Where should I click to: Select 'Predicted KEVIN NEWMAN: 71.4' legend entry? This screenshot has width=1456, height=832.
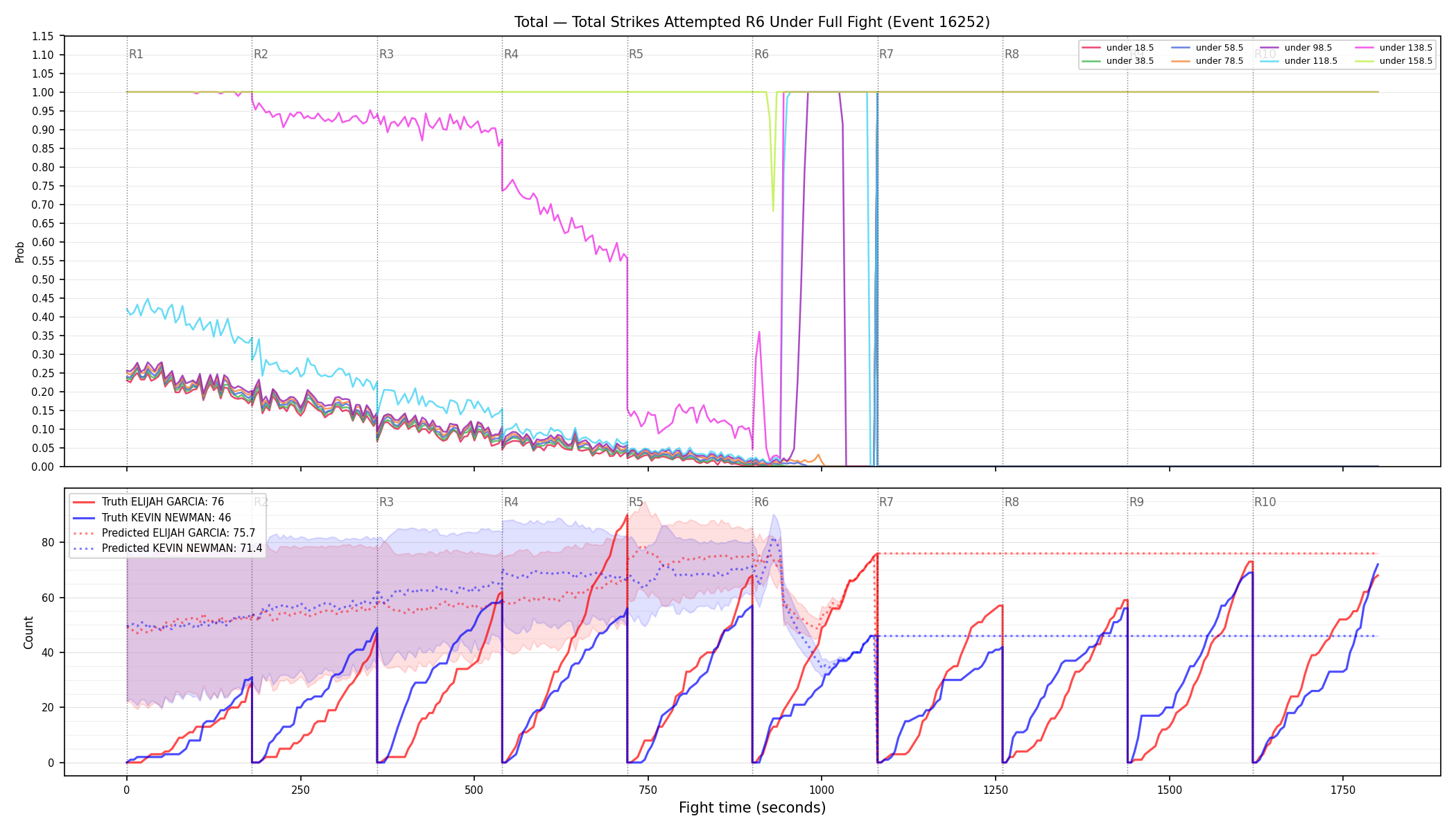[168, 548]
